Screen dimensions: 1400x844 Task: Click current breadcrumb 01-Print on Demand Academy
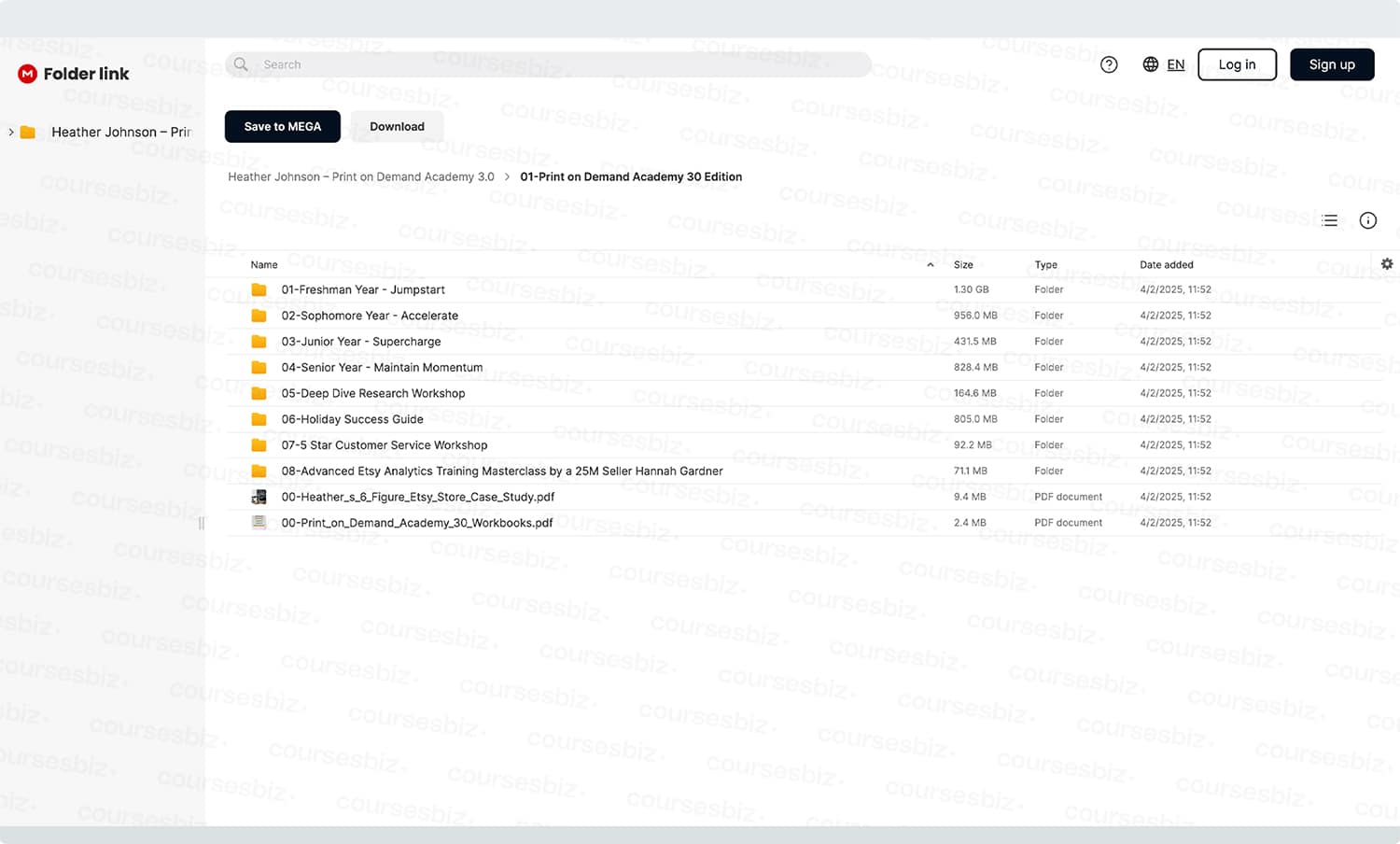(x=631, y=176)
